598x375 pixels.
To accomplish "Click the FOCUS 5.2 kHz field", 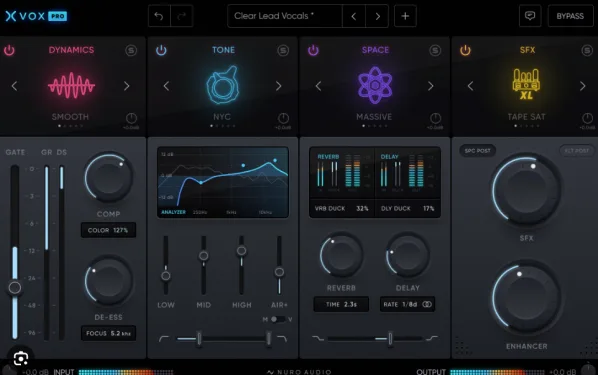I will click(x=108, y=333).
